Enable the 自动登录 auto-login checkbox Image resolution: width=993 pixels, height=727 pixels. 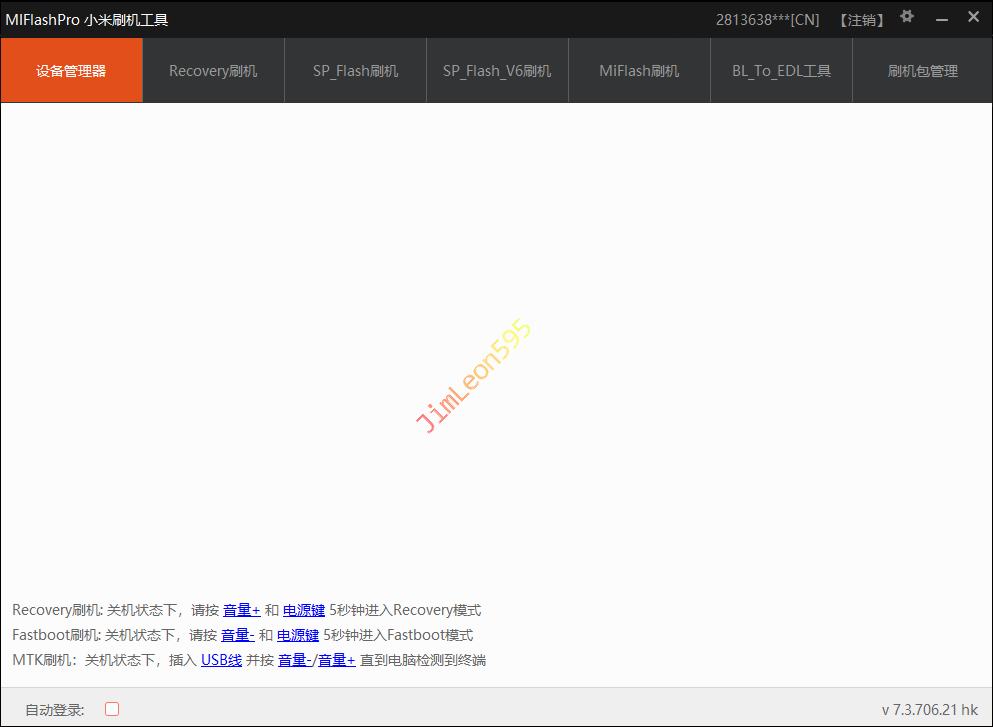pyautogui.click(x=112, y=709)
